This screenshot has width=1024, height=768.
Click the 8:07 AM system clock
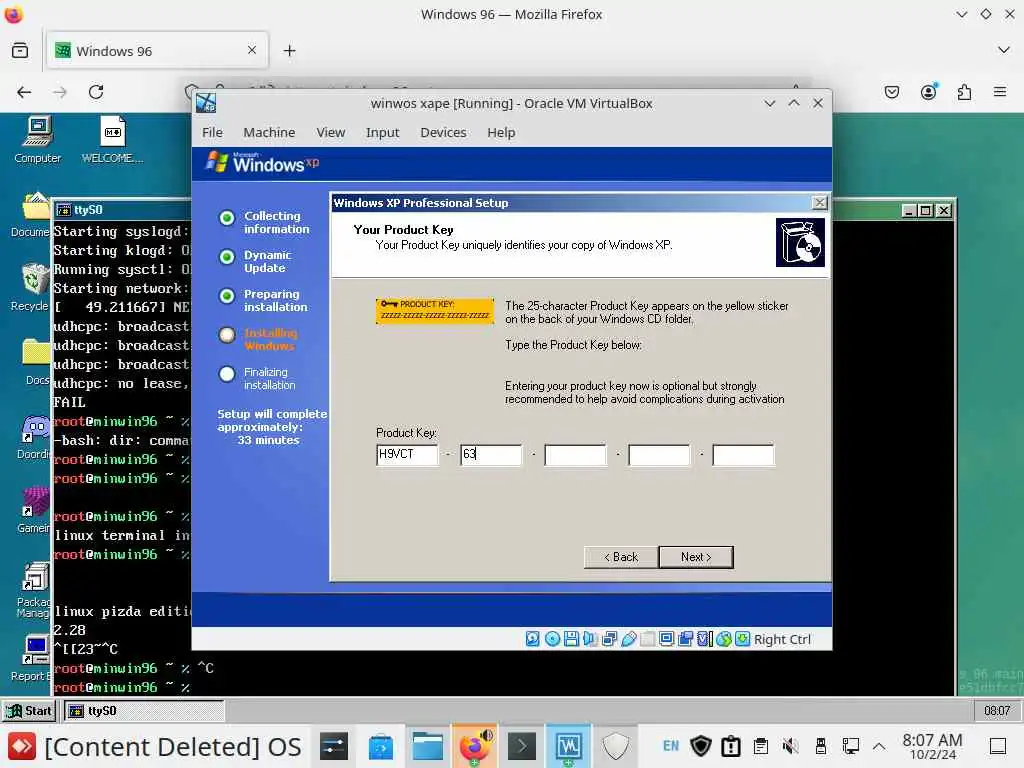tap(932, 746)
